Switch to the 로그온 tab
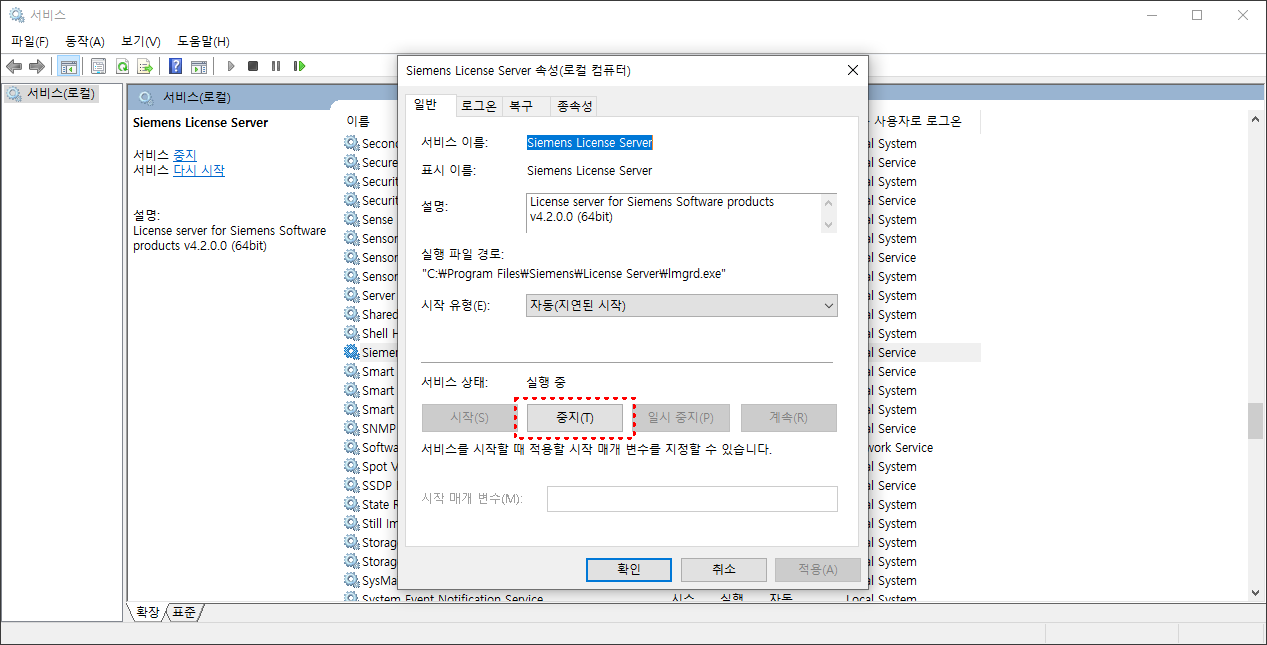The image size is (1267, 645). [x=478, y=106]
